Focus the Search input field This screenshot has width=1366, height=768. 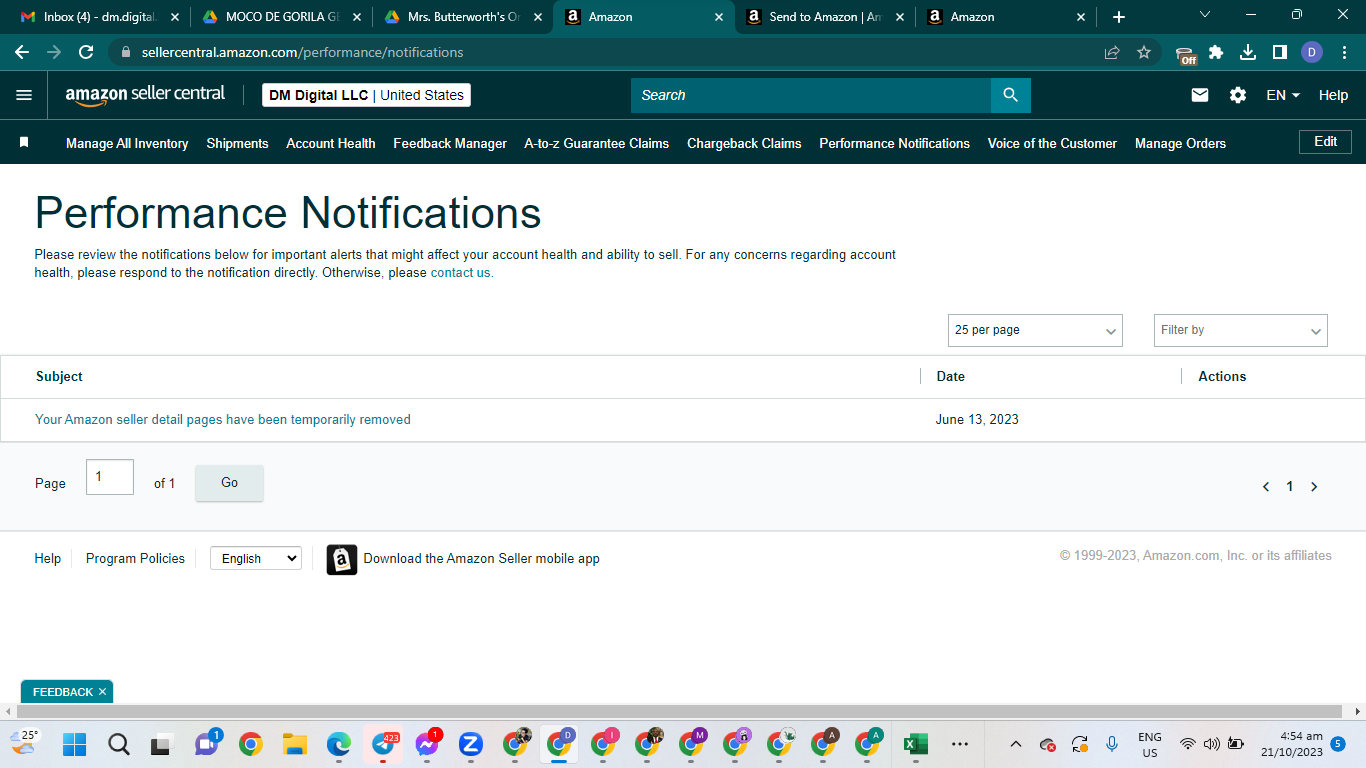click(x=811, y=95)
